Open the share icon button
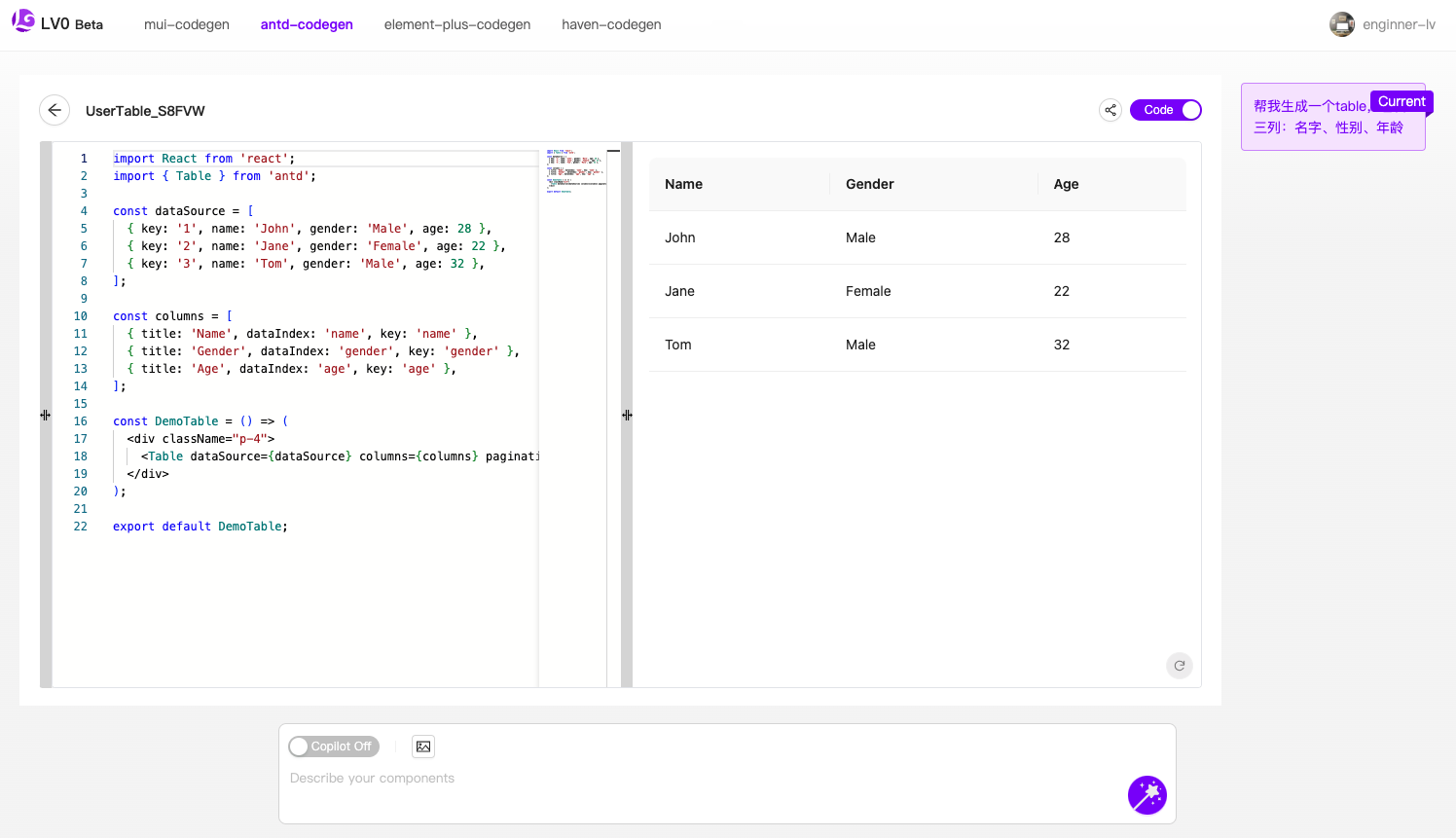The width and height of the screenshot is (1456, 838). pos(1110,110)
